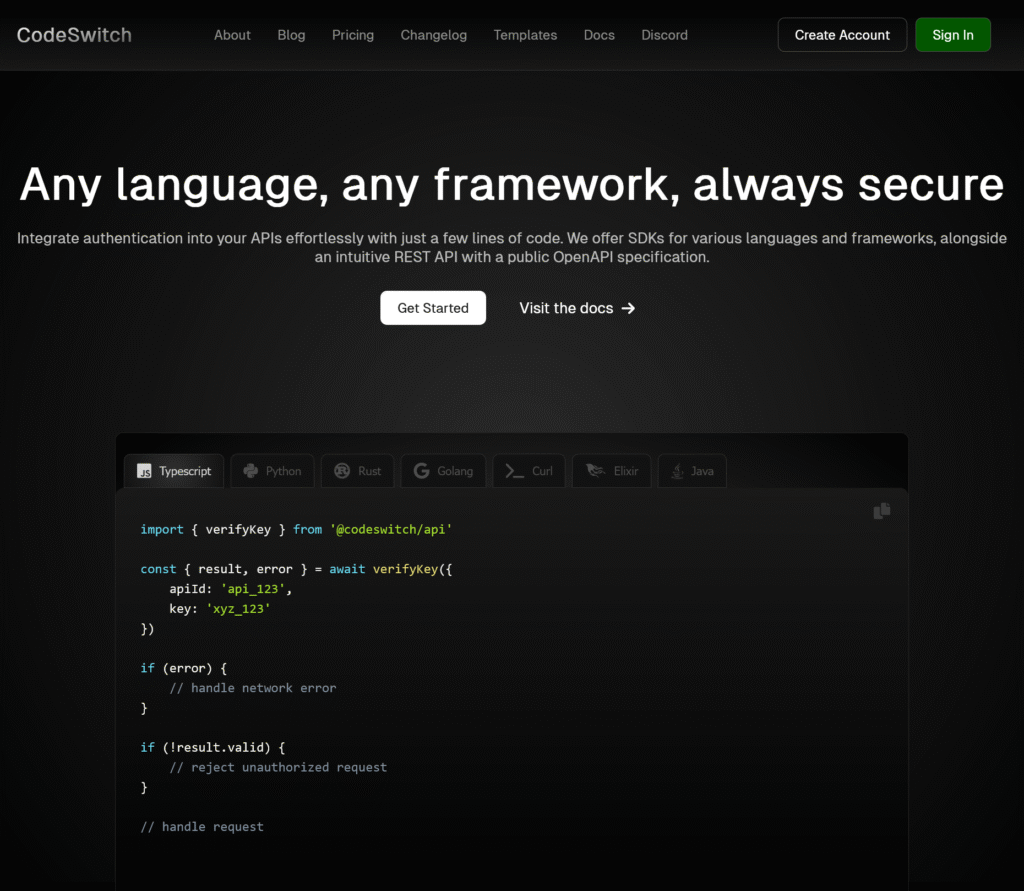Image resolution: width=1024 pixels, height=891 pixels.
Task: Click the CodeSwitch logo
Action: tap(74, 35)
